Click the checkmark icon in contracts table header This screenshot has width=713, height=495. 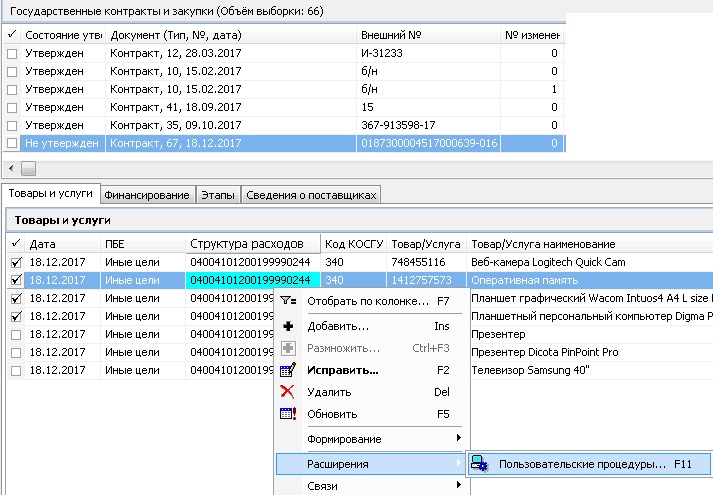pos(12,35)
